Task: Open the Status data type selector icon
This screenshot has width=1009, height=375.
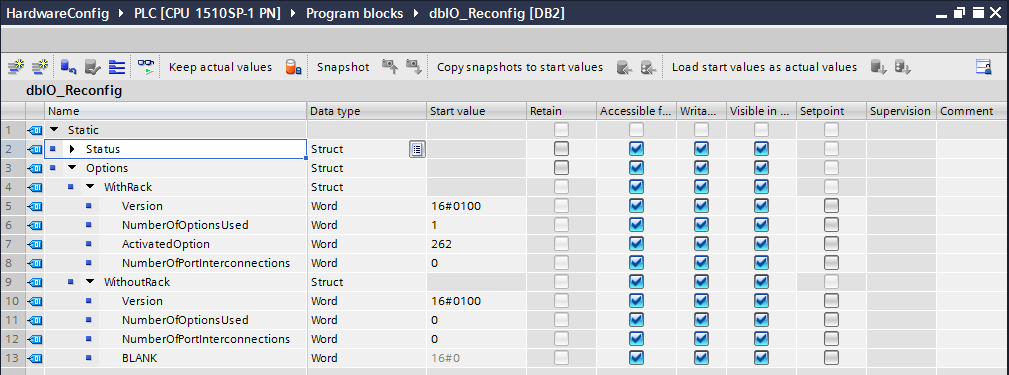Action: coord(417,149)
